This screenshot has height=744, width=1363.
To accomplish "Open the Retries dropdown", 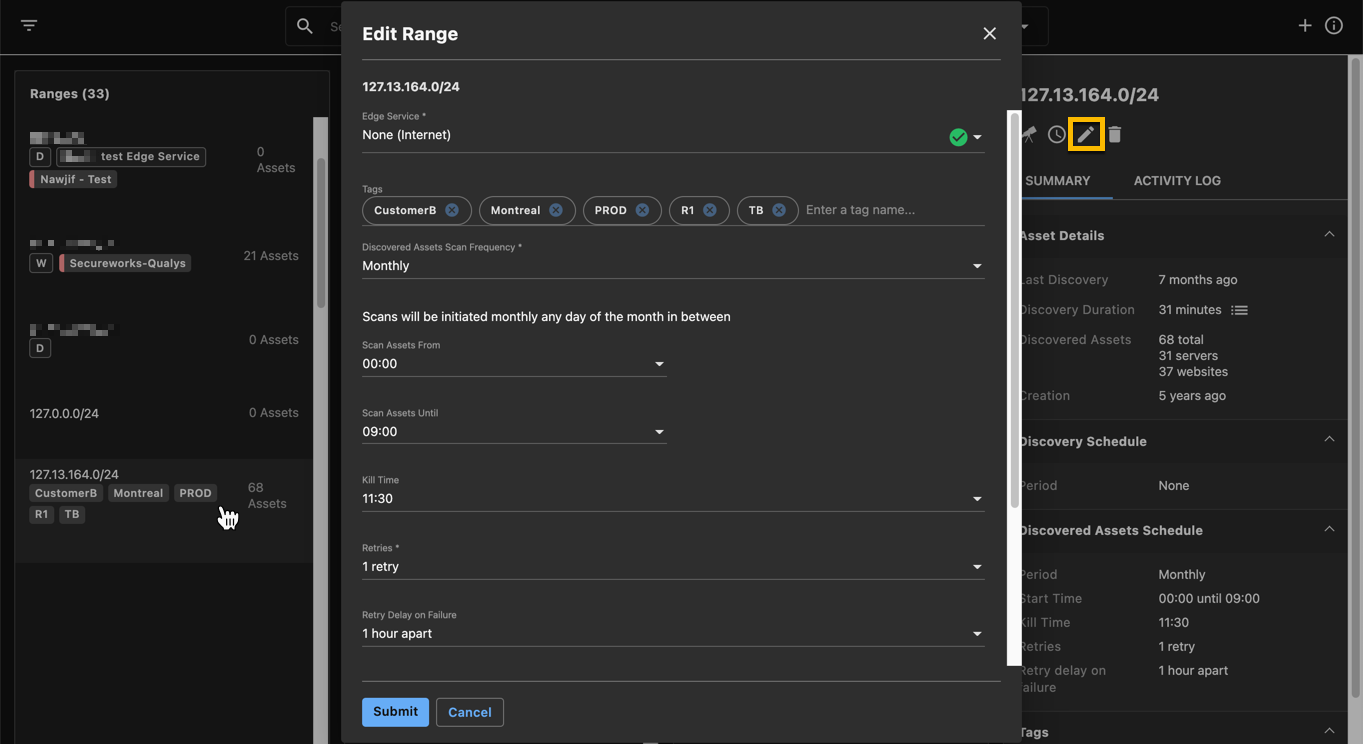I will (x=673, y=567).
